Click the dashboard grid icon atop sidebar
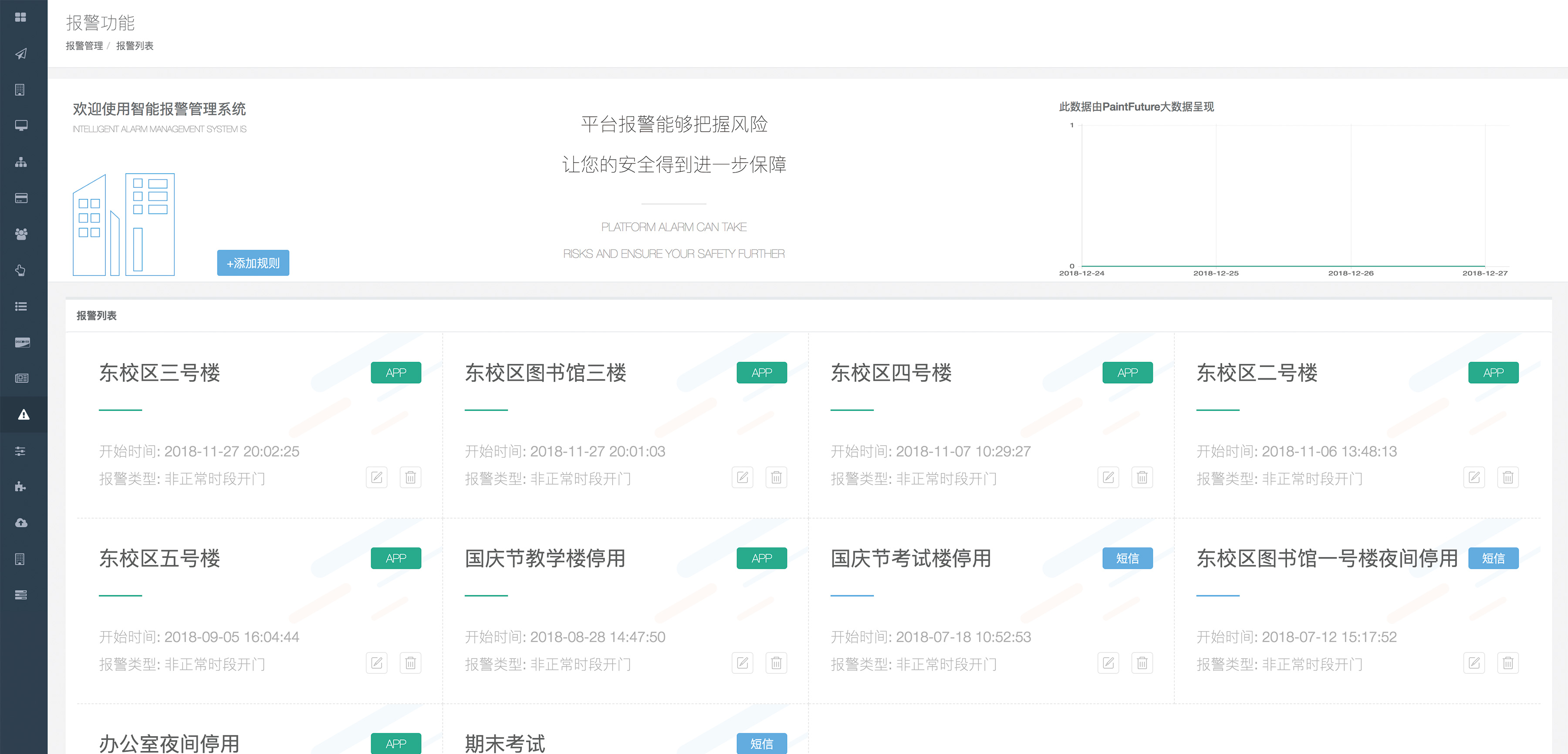The height and width of the screenshot is (754, 1568). [x=21, y=17]
